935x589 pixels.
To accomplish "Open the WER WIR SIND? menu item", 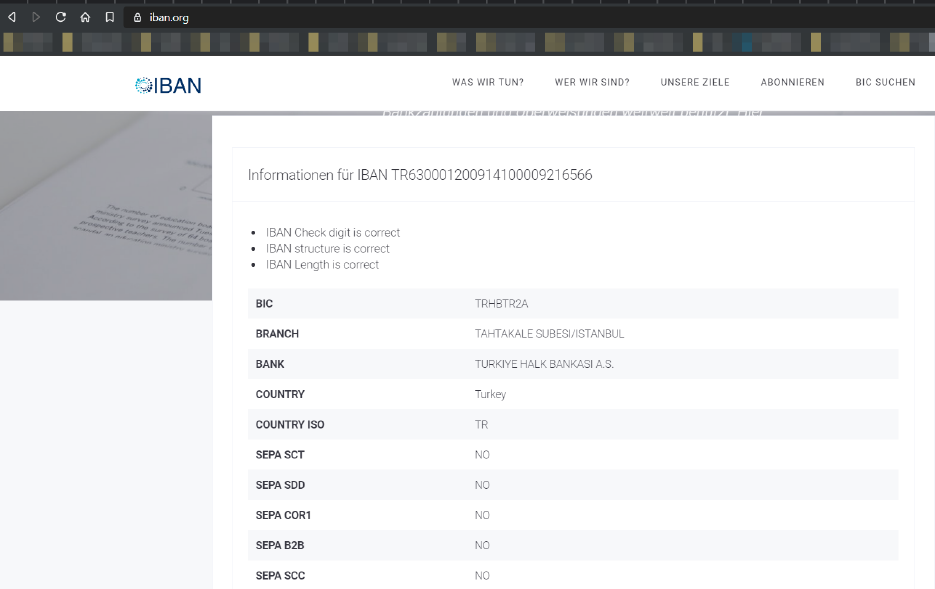I will coord(592,82).
